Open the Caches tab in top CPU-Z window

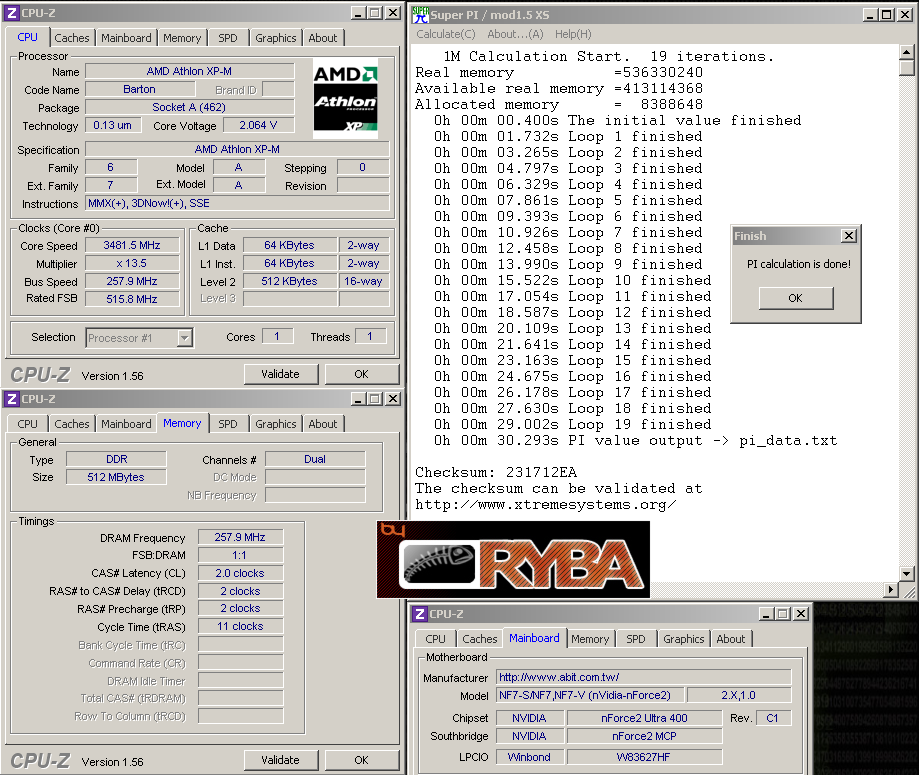click(72, 38)
